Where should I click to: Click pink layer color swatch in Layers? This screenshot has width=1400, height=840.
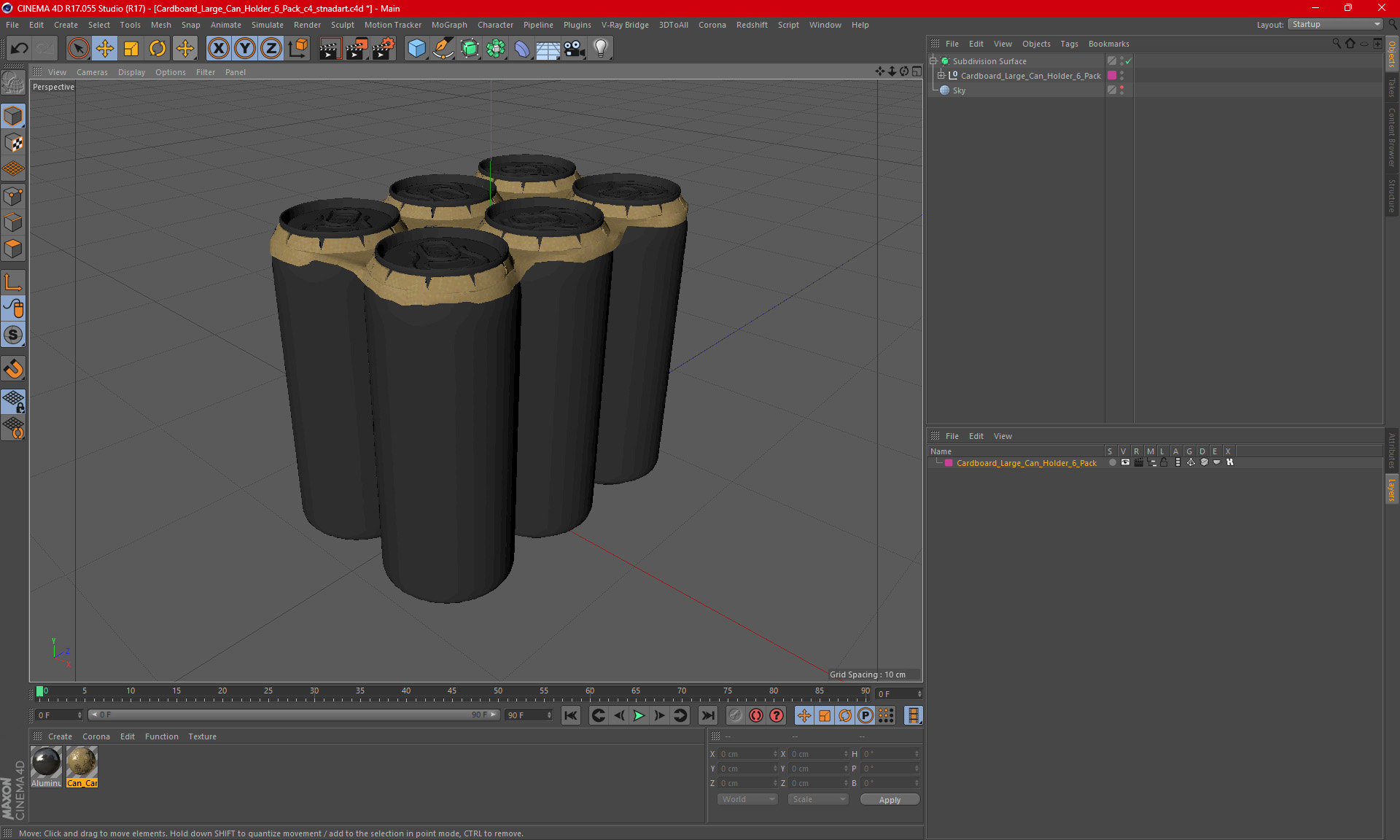pyautogui.click(x=949, y=463)
